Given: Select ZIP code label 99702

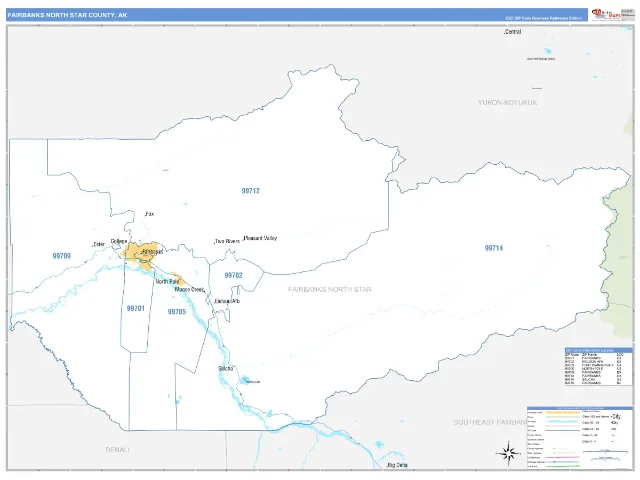Looking at the screenshot, I should (233, 275).
